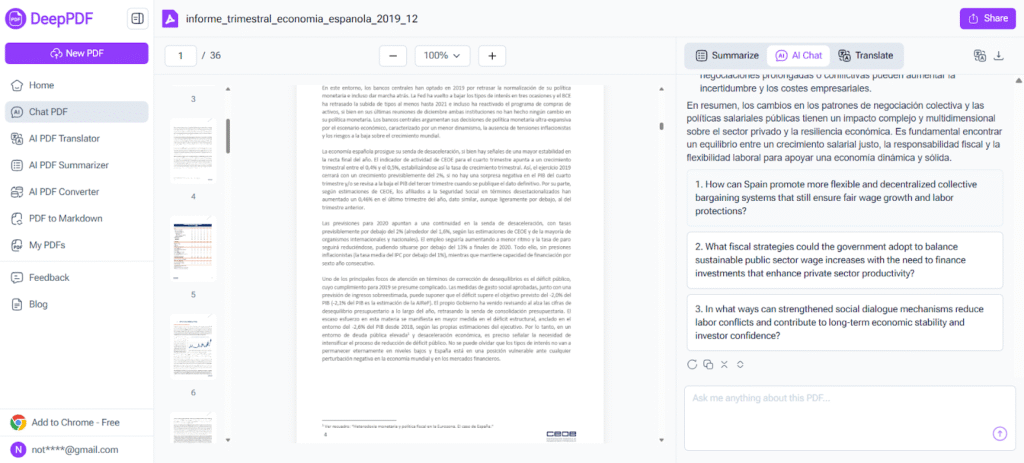The width and height of the screenshot is (1024, 463).
Task: Collapse the left sidebar panel icon
Action: [137, 18]
